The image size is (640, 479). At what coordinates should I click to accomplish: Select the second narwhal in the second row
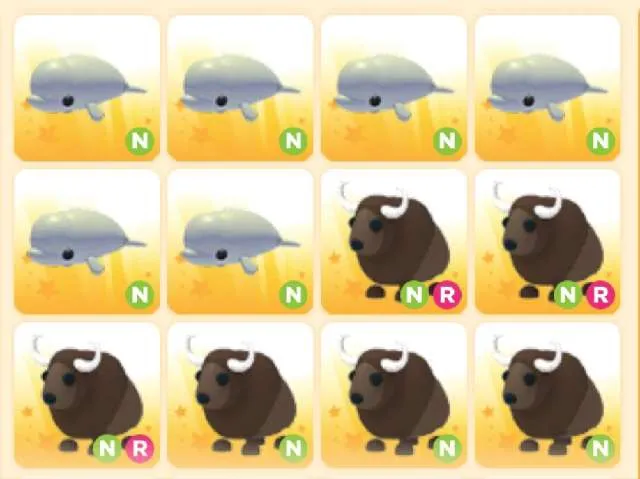240,242
